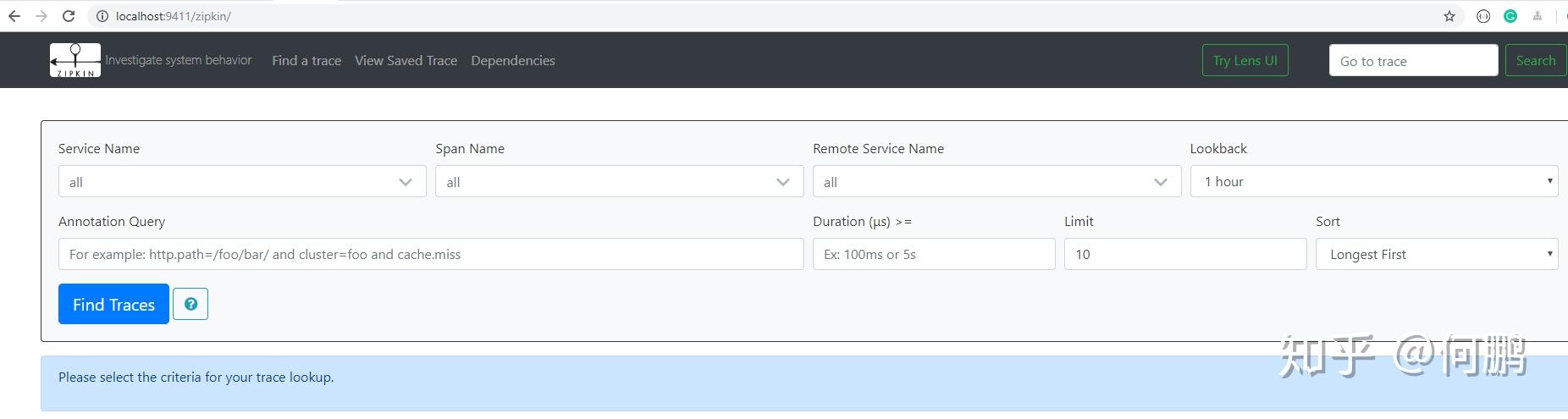The width and height of the screenshot is (1568, 419).
Task: Go to View Saved Trace page
Action: [406, 61]
